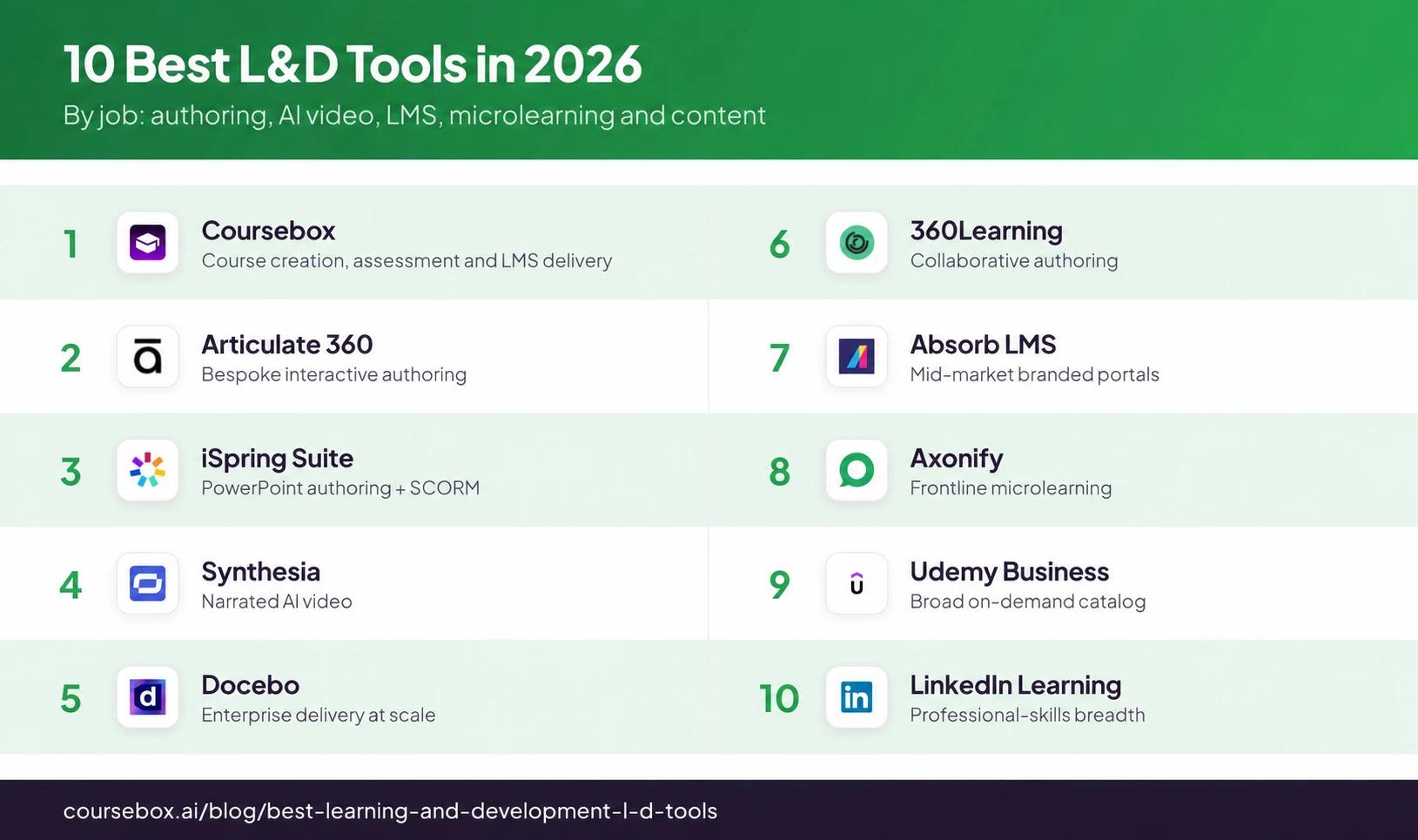Click the Articulate 360 logo icon

(x=147, y=357)
